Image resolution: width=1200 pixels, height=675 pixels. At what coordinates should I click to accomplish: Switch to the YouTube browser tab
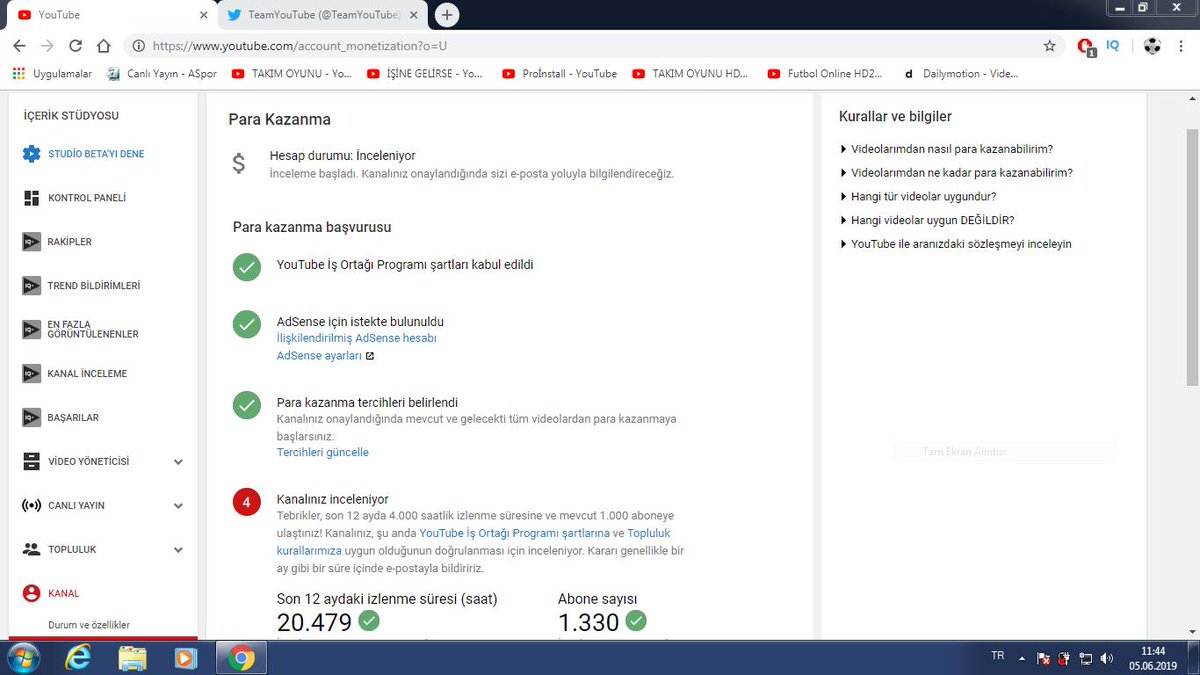[x=108, y=15]
